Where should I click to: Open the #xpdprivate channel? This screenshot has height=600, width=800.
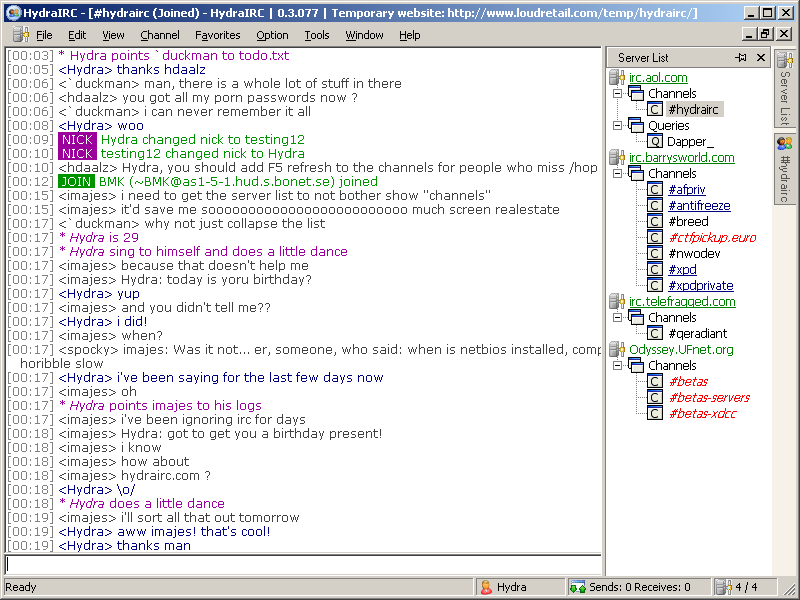[x=701, y=286]
